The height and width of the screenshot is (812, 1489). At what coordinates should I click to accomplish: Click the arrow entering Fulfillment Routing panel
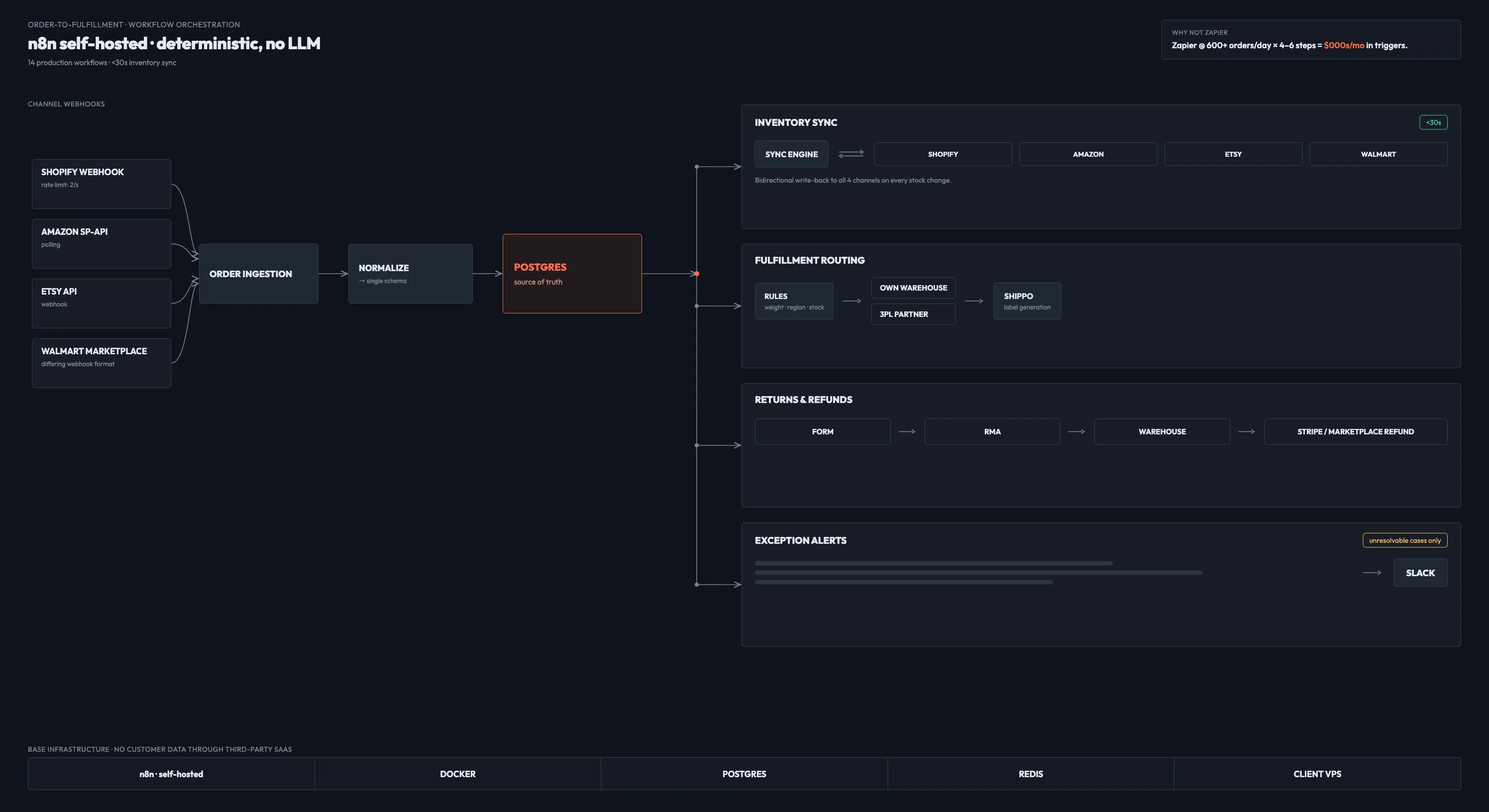coord(719,305)
